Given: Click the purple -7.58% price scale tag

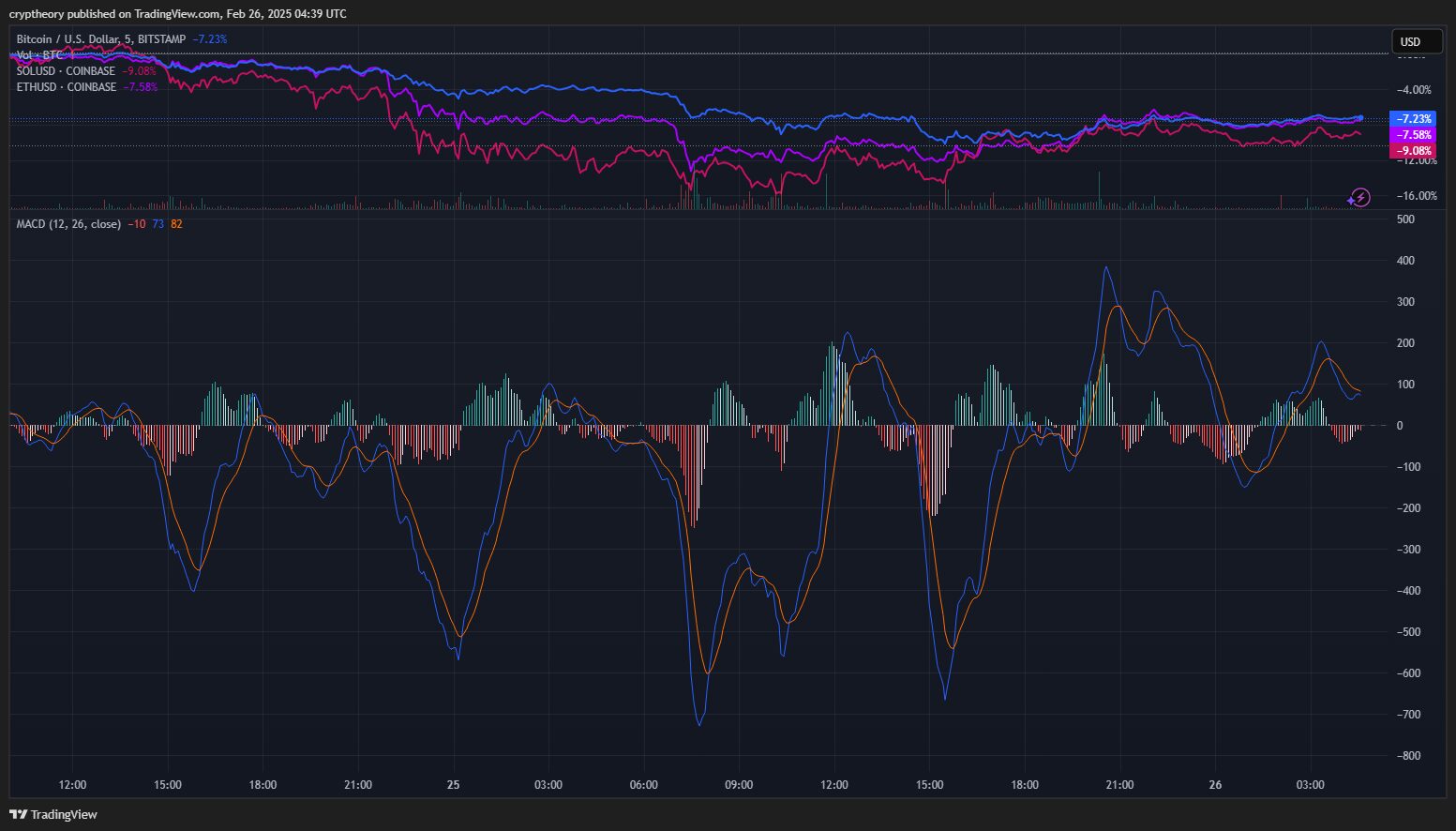Looking at the screenshot, I should click(x=1413, y=135).
